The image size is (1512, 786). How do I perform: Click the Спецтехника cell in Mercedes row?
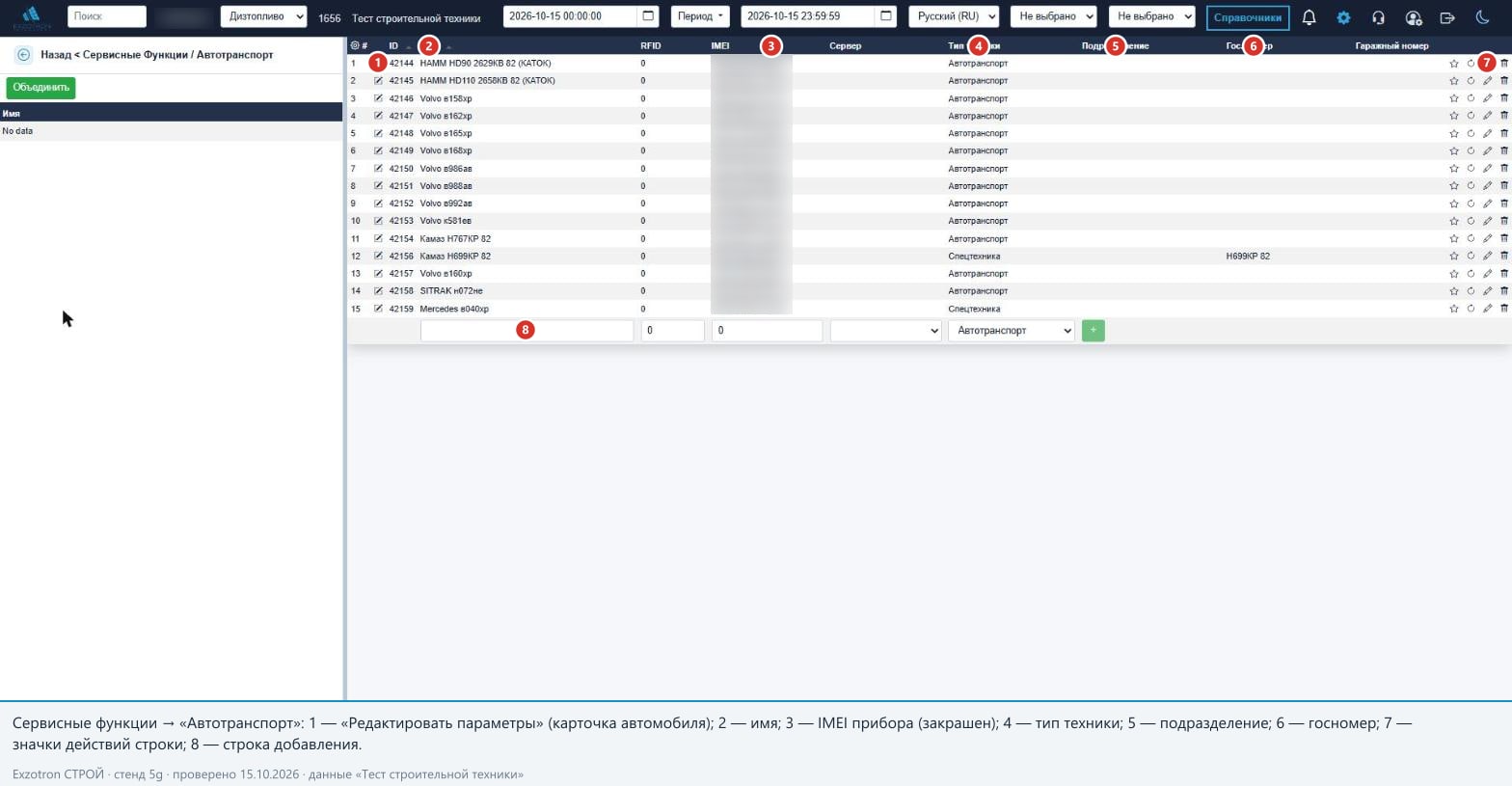pyautogui.click(x=974, y=310)
